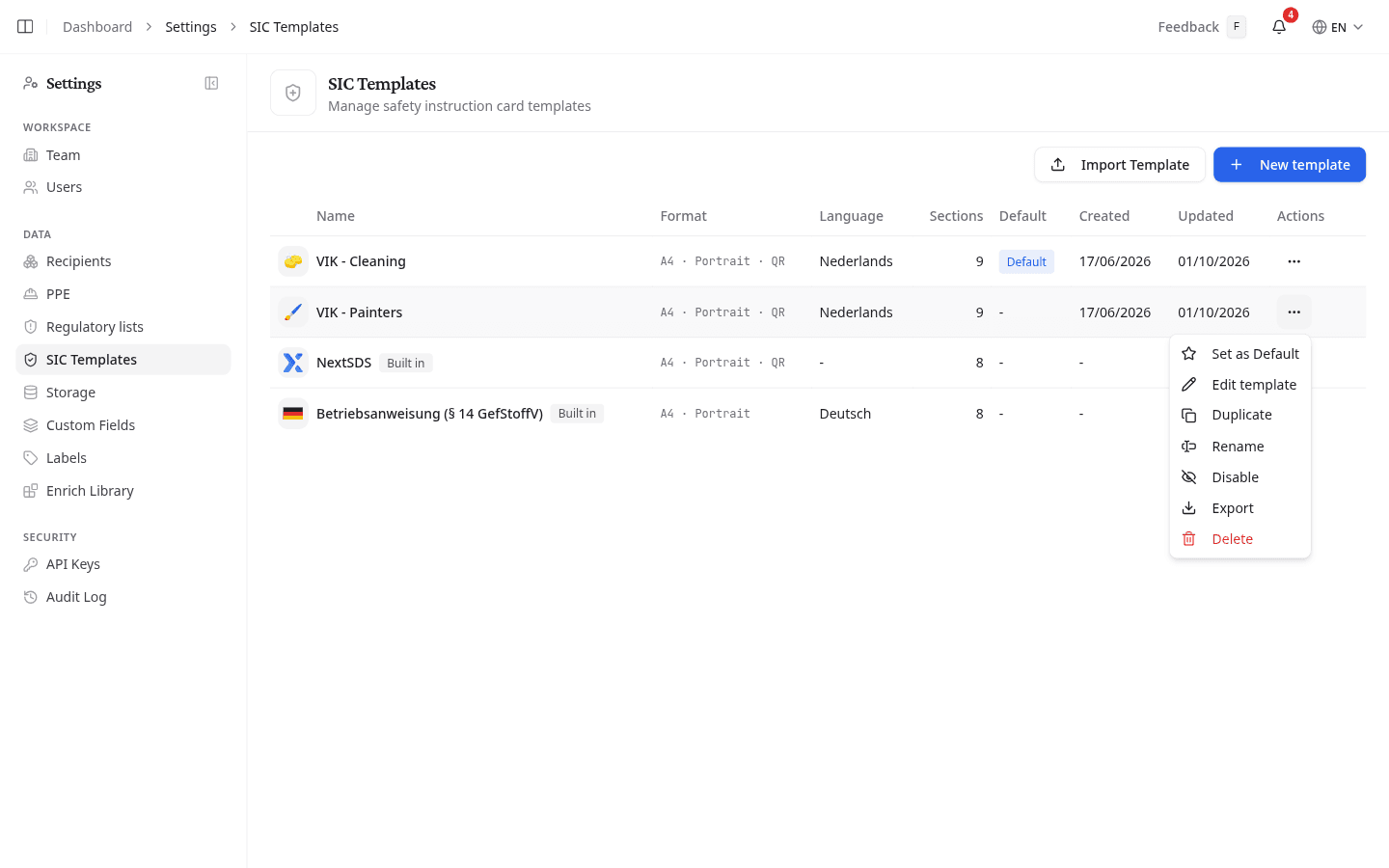The width and height of the screenshot is (1389, 868).
Task: Navigate to Settings breadcrumb
Action: click(x=191, y=27)
